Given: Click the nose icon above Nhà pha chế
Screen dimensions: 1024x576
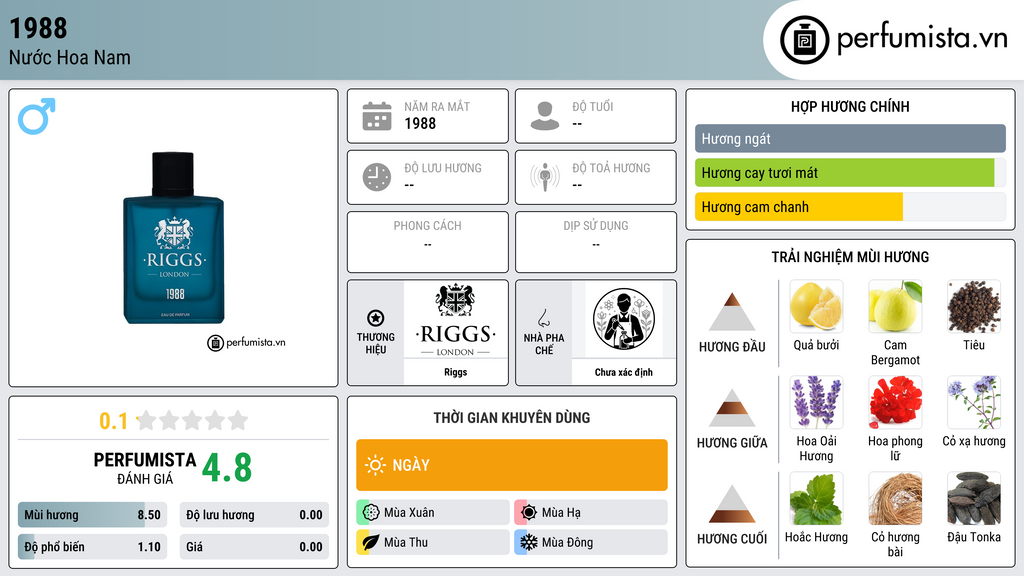Looking at the screenshot, I should (543, 318).
